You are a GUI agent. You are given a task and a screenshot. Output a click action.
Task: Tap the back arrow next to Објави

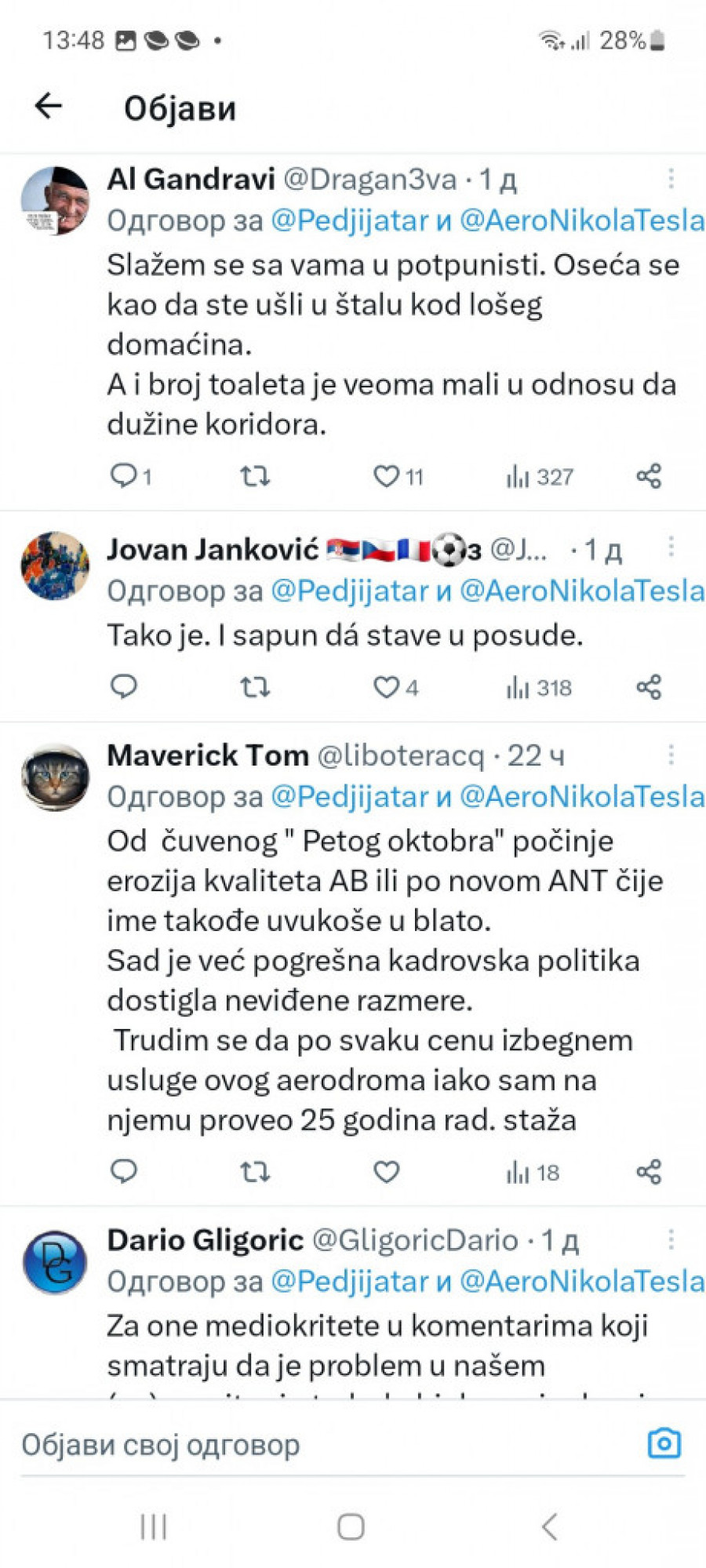coord(49,106)
